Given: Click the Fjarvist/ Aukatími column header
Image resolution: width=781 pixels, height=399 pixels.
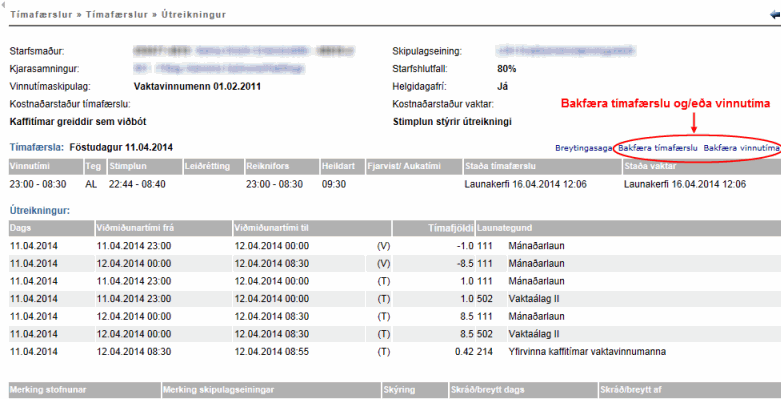Looking at the screenshot, I should [413, 166].
